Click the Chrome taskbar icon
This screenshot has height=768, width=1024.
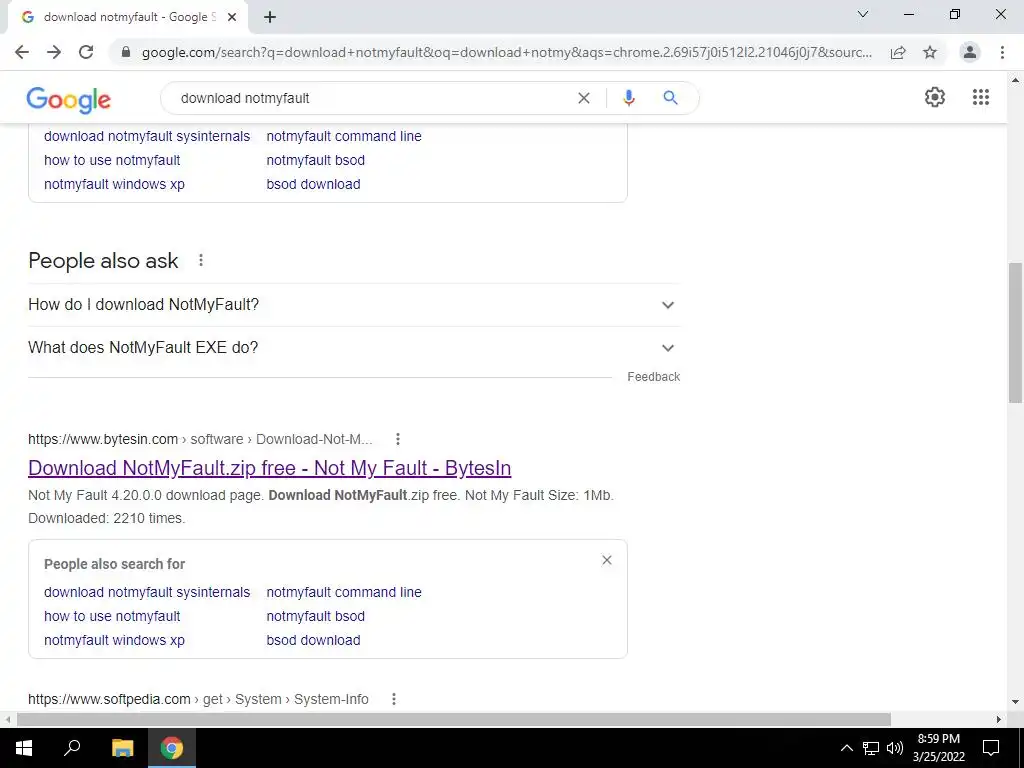(x=172, y=748)
